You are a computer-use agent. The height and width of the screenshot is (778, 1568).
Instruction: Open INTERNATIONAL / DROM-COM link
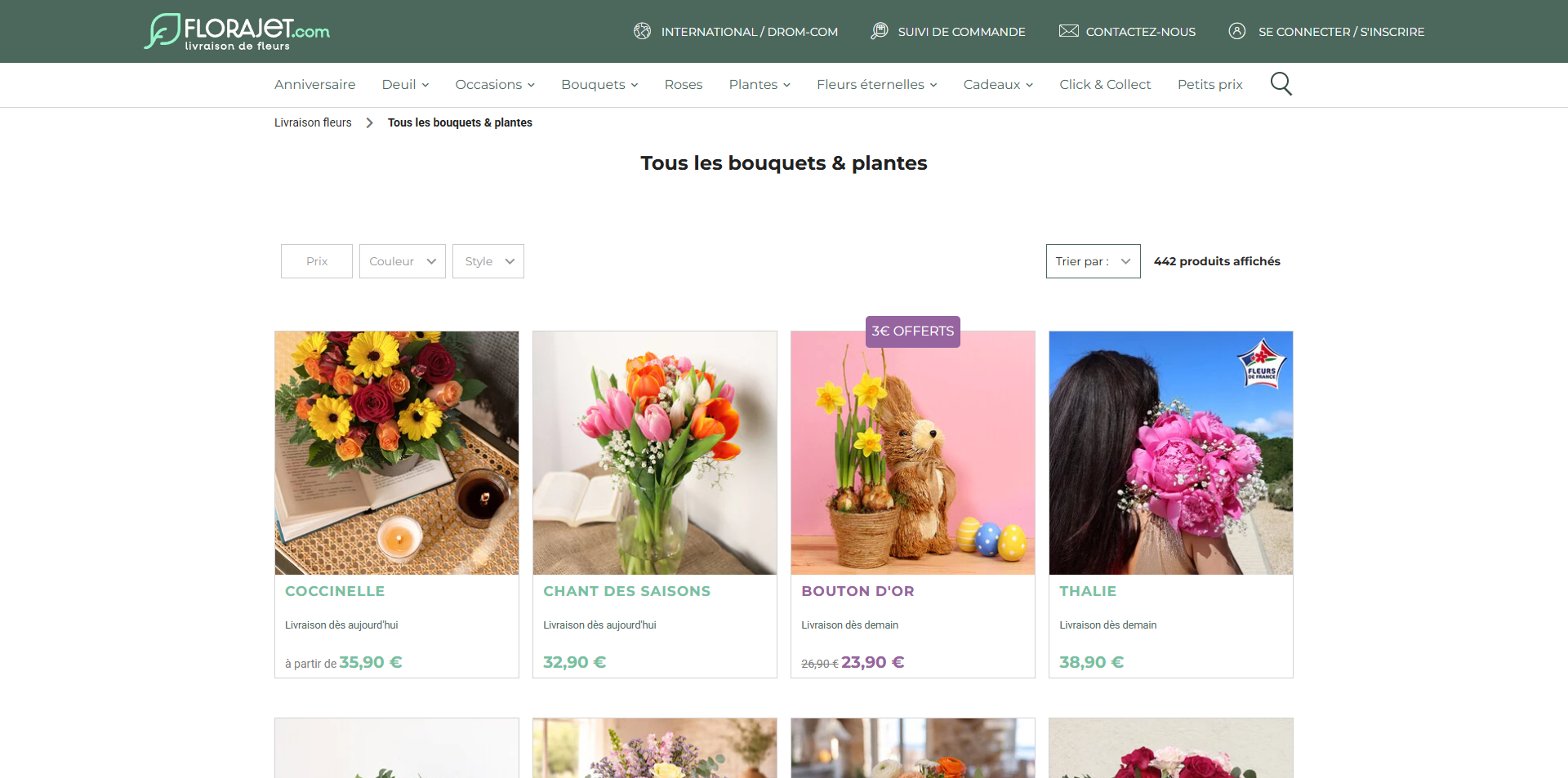point(750,32)
